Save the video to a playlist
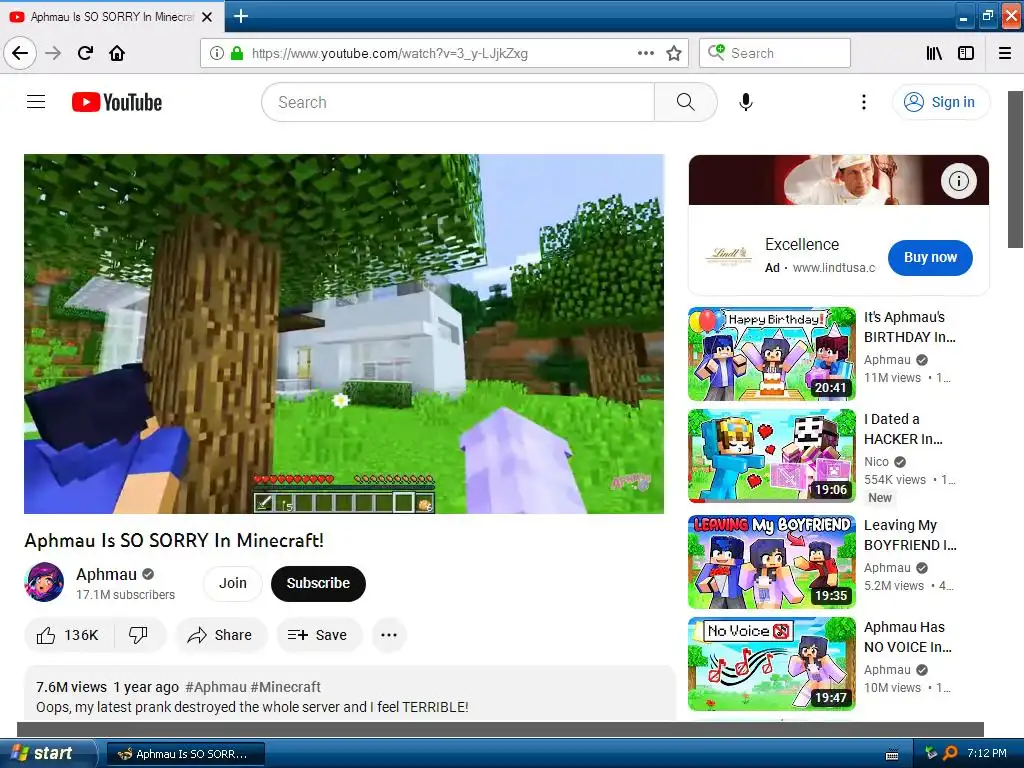1024x768 pixels. [x=319, y=635]
